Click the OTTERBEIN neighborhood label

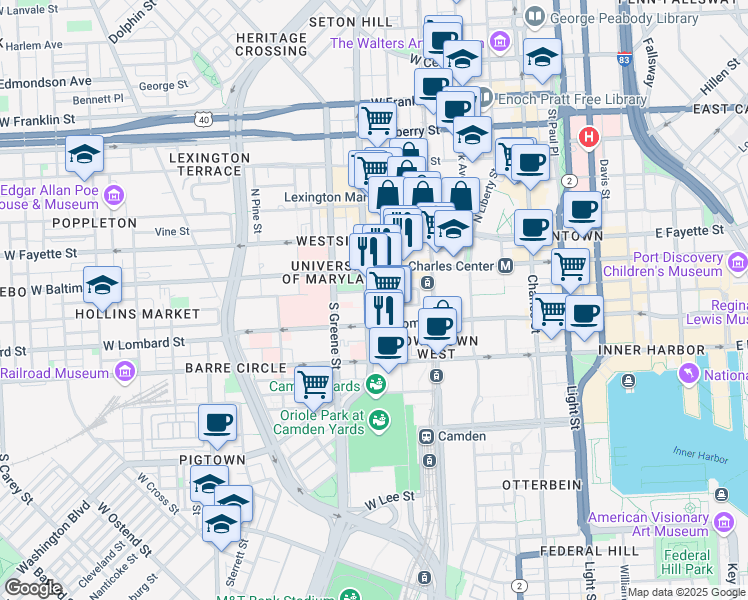[542, 486]
